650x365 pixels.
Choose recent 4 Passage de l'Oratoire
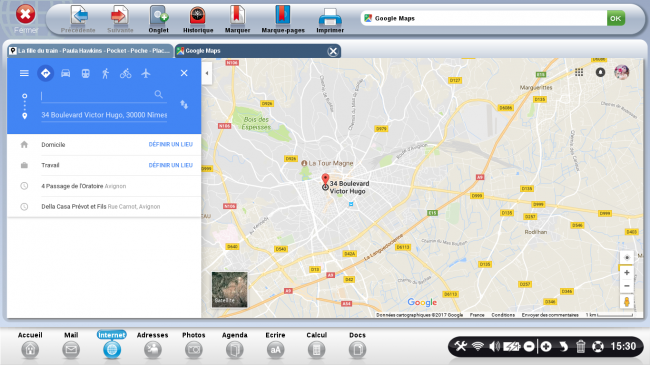tap(104, 186)
